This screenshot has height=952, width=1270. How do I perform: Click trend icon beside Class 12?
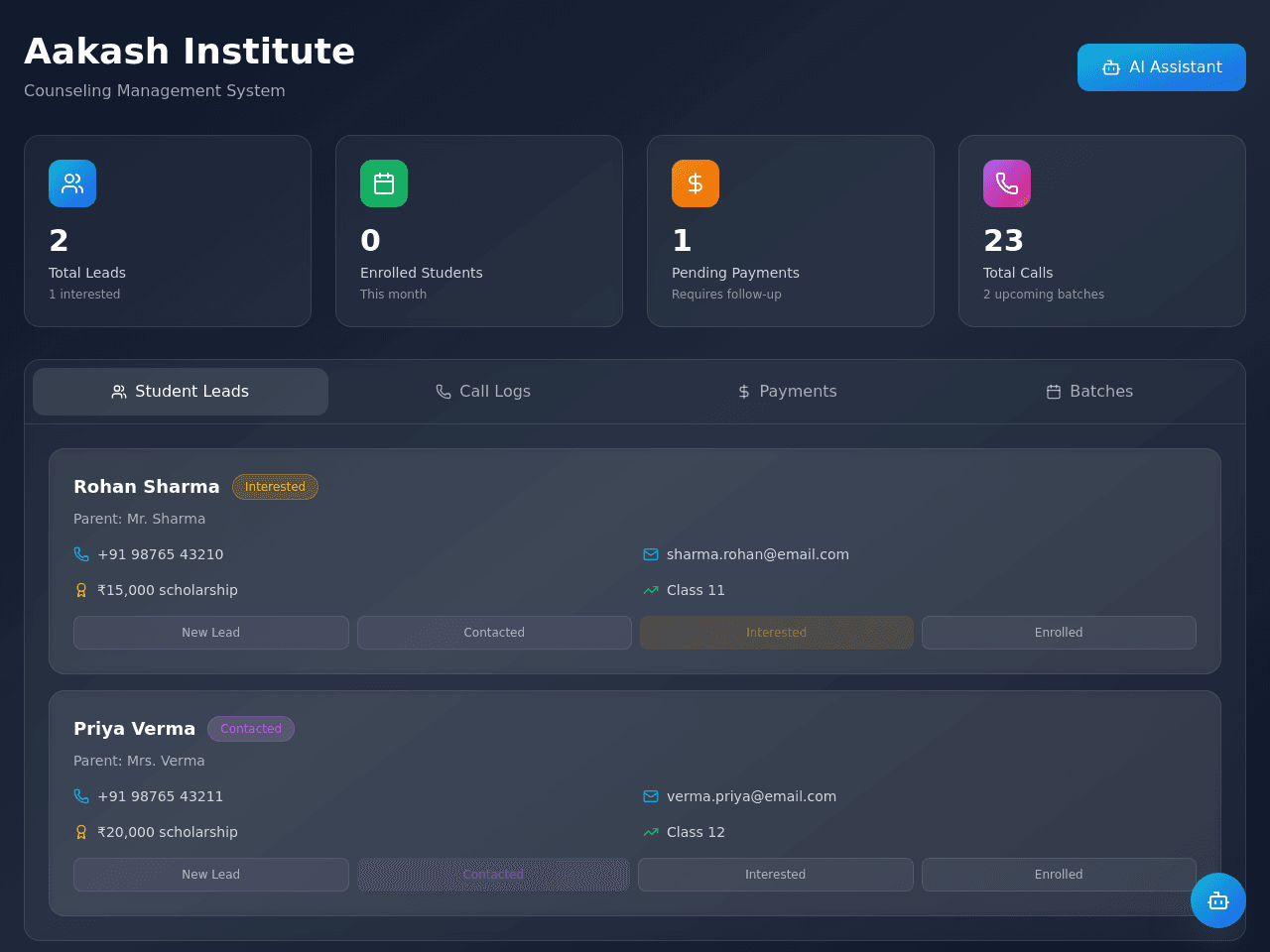[x=651, y=832]
